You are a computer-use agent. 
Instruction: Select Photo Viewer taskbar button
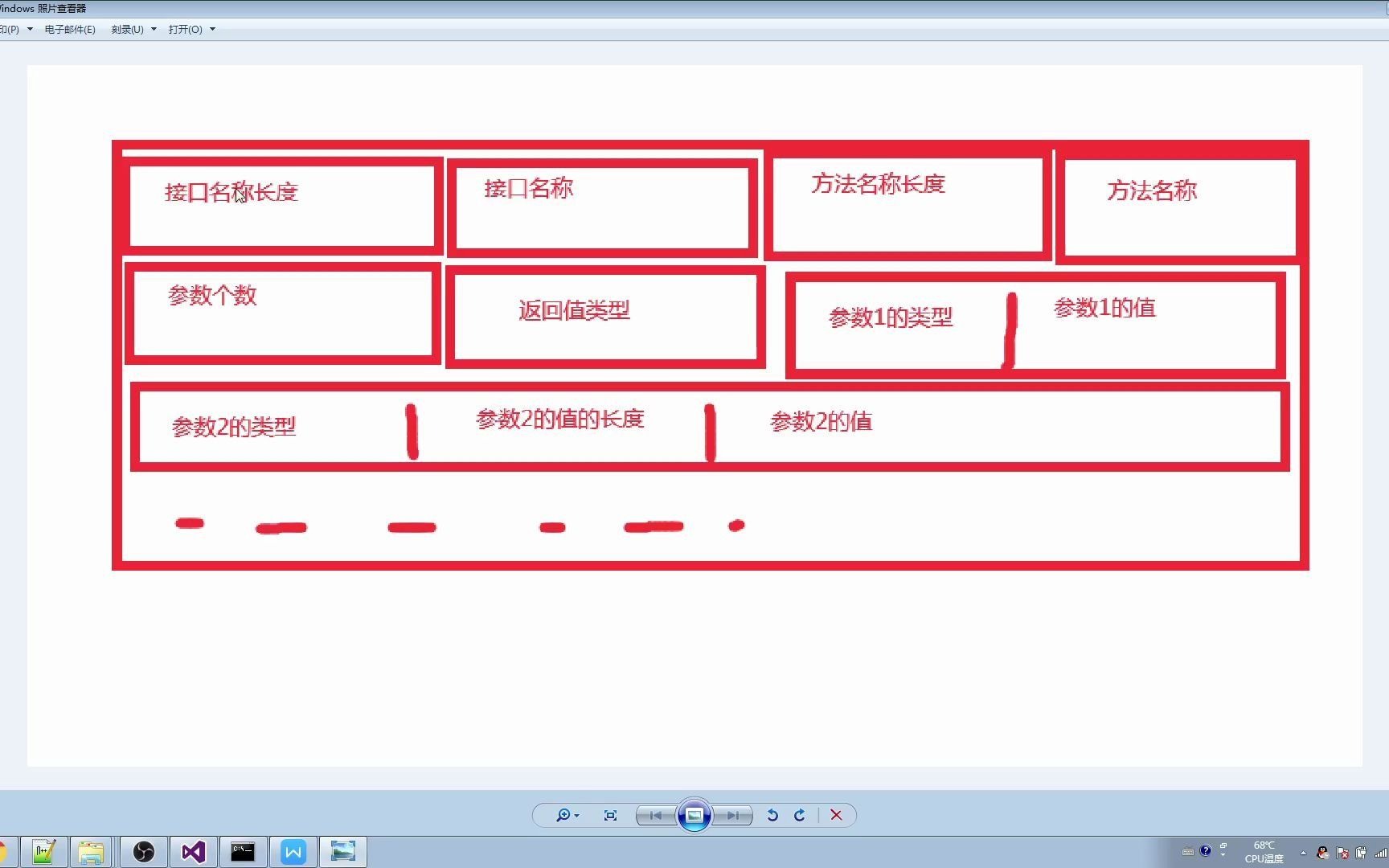pyautogui.click(x=343, y=851)
